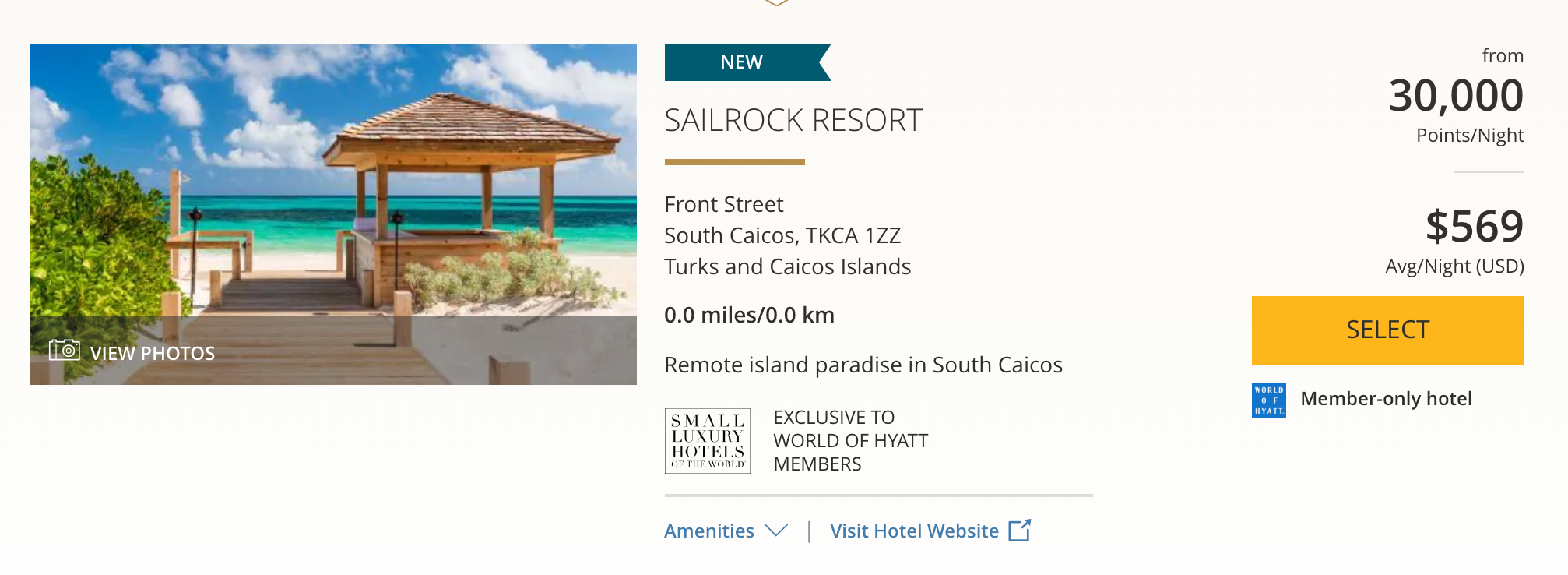Click the Front Street address line
1568x575 pixels.
coord(723,204)
